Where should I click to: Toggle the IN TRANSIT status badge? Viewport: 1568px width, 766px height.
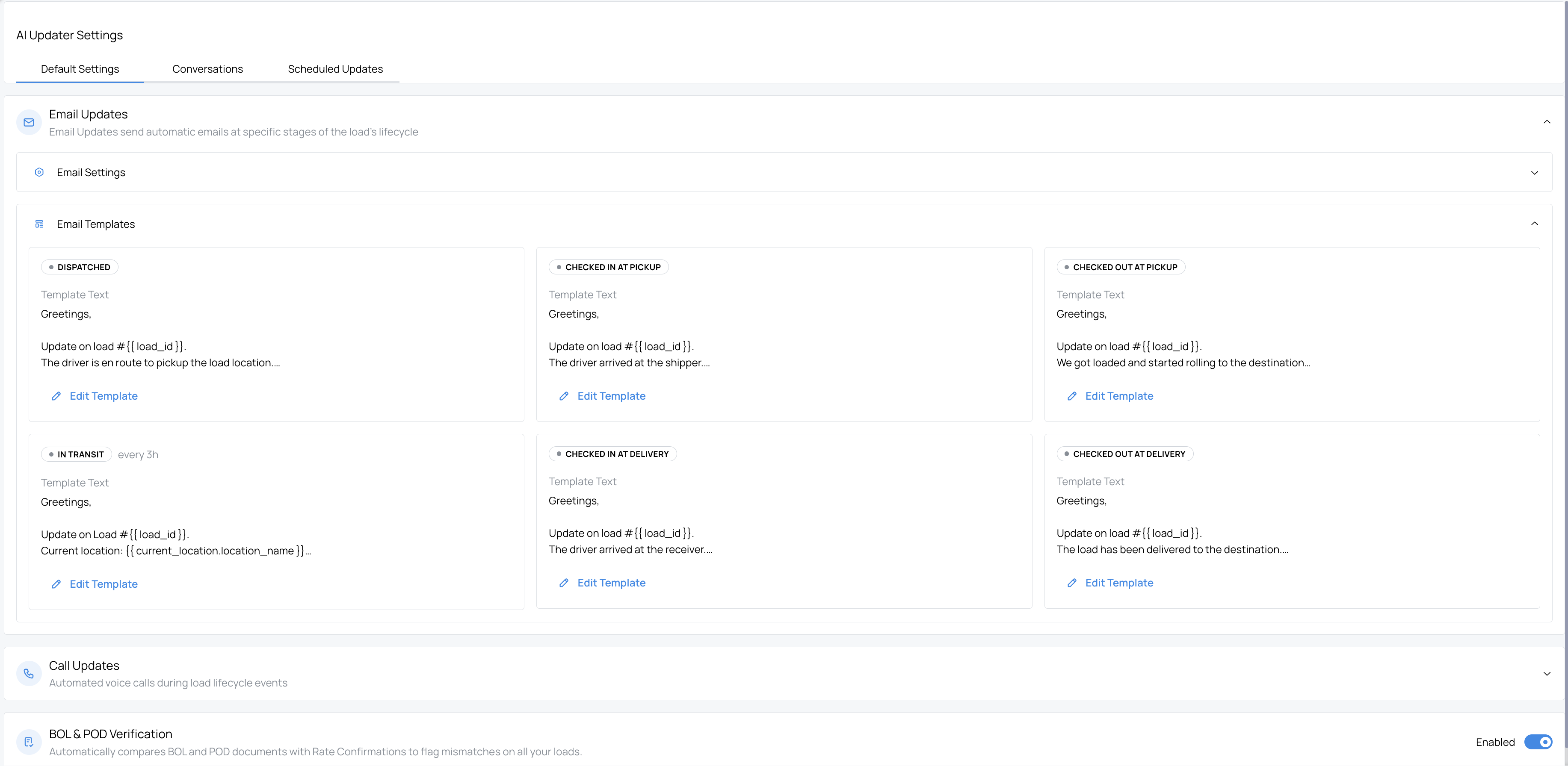pyautogui.click(x=75, y=454)
